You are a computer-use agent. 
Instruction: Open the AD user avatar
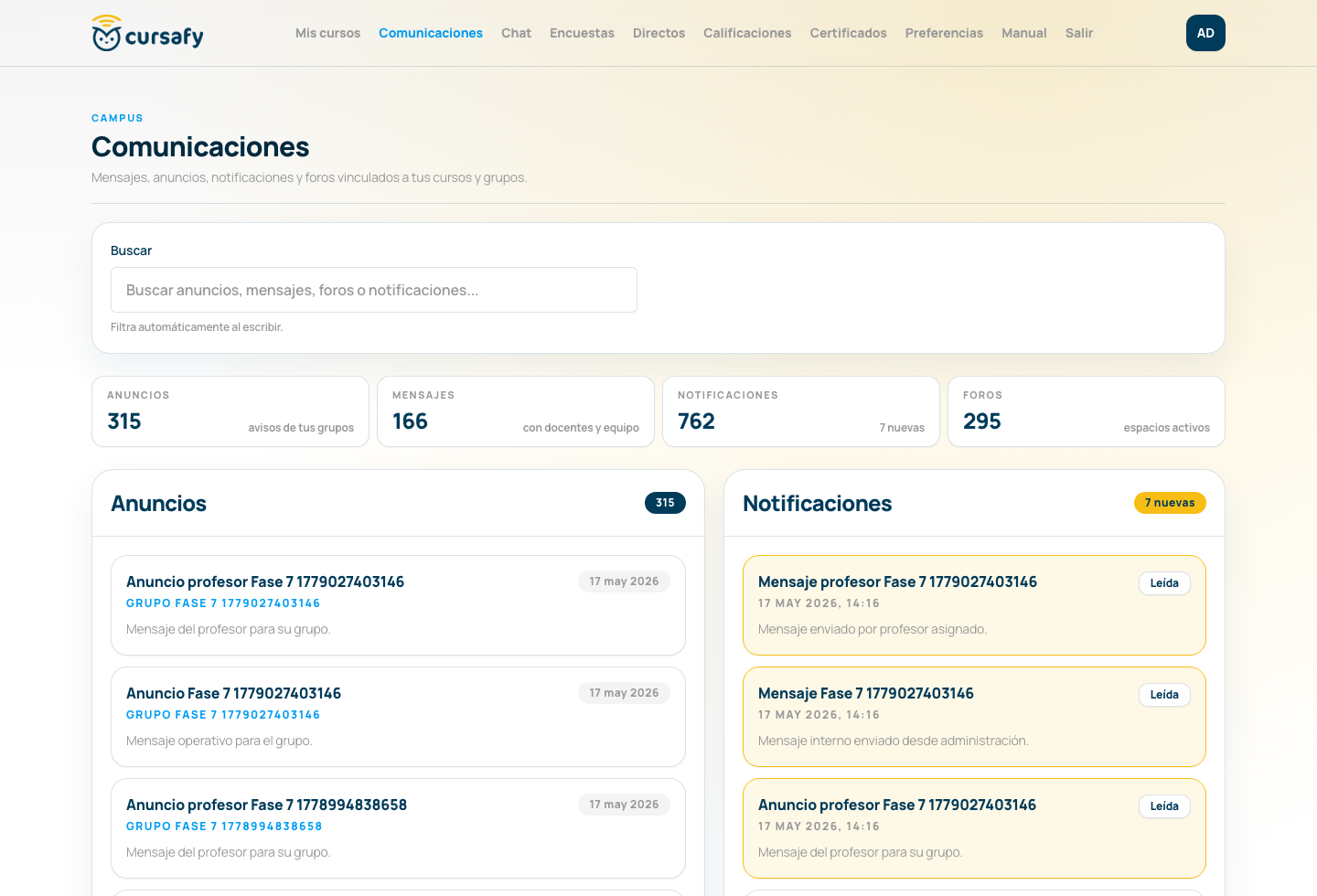(x=1205, y=33)
